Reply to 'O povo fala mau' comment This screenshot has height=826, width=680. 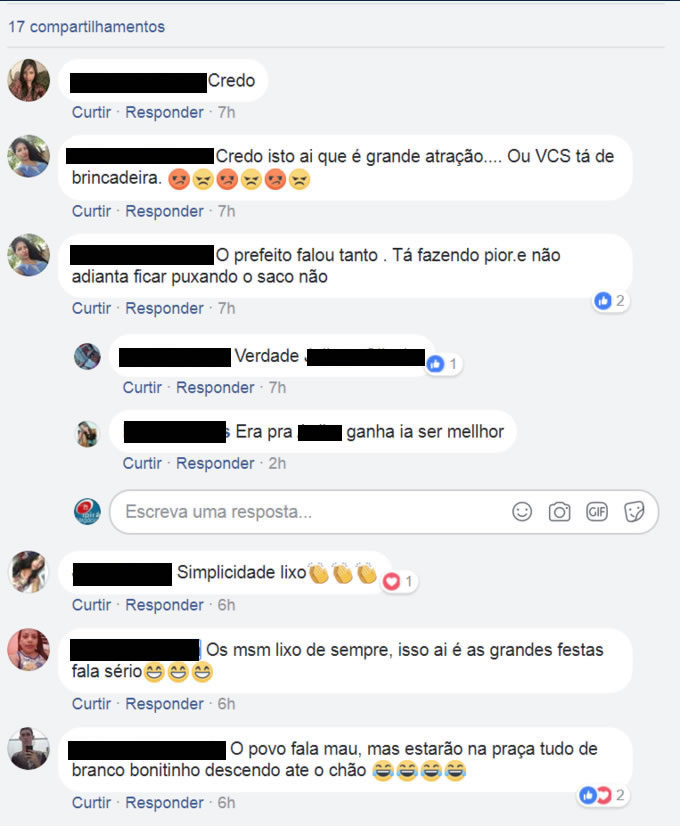point(164,803)
